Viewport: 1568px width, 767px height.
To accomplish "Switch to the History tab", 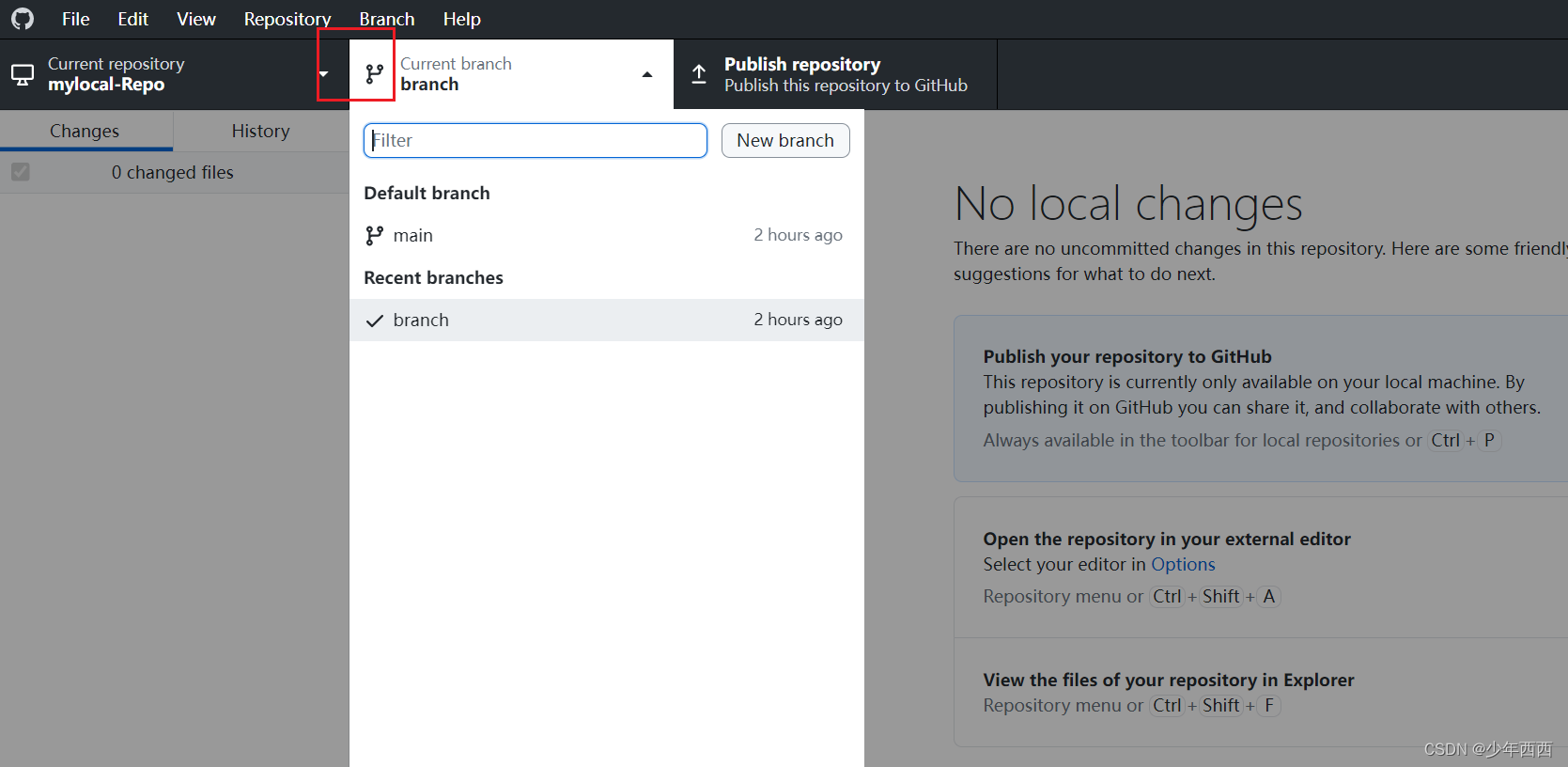I will tap(260, 131).
